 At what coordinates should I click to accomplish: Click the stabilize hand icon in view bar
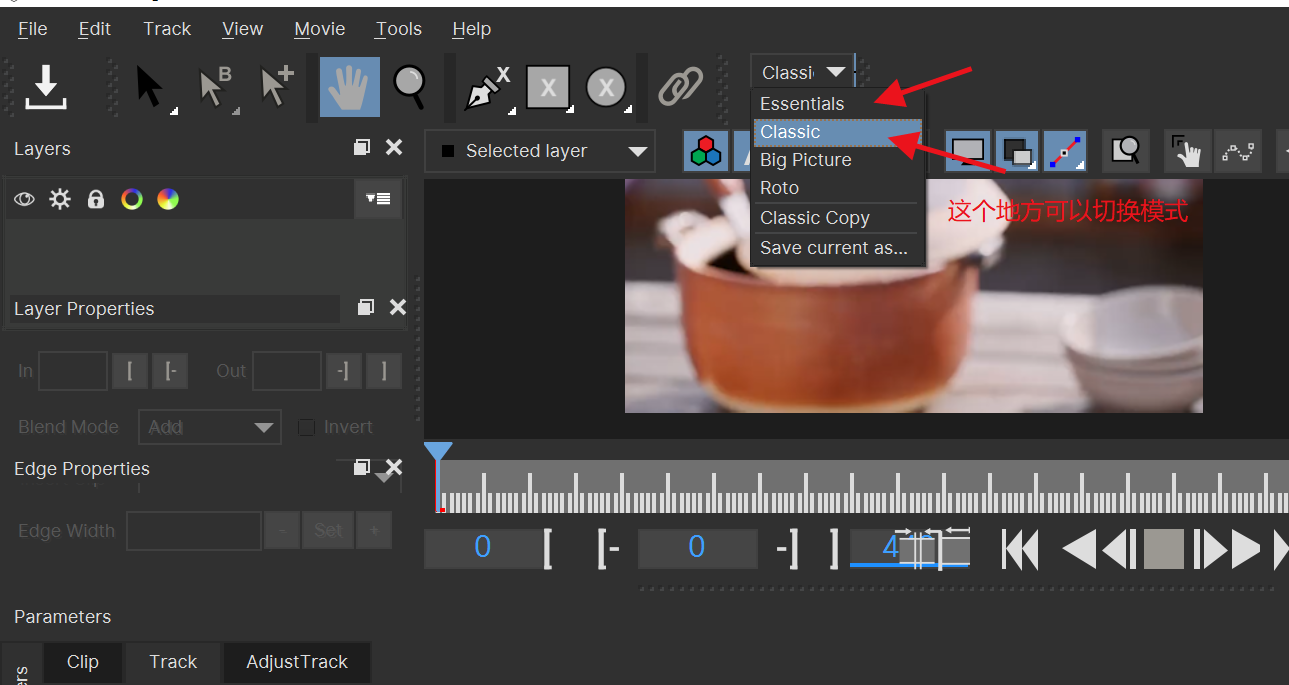coord(1187,151)
